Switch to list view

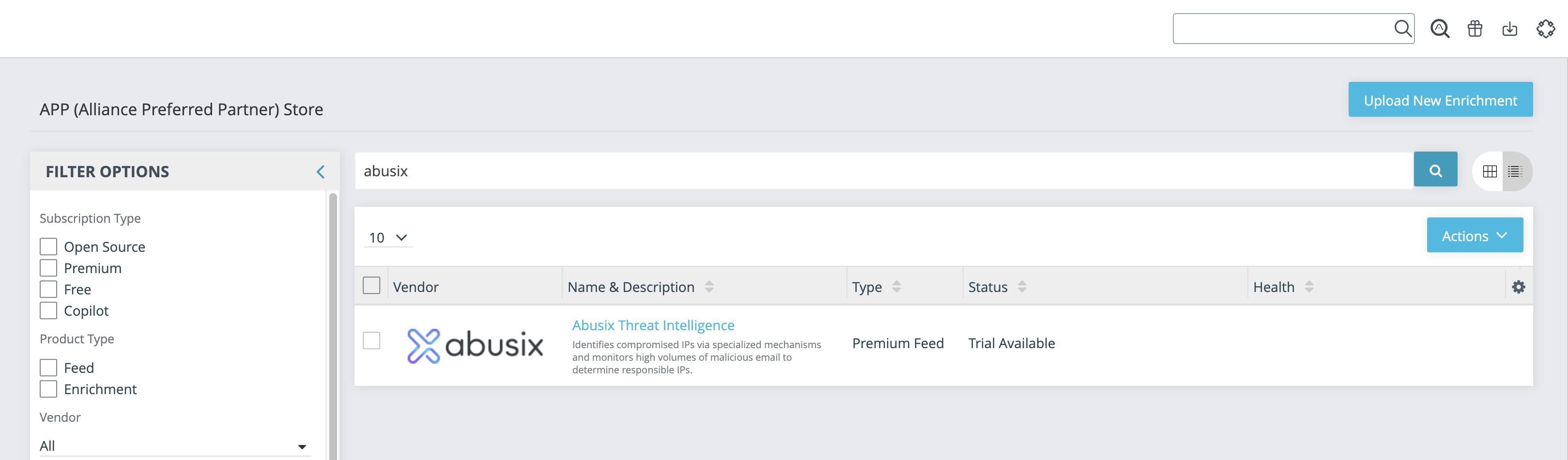point(1515,171)
